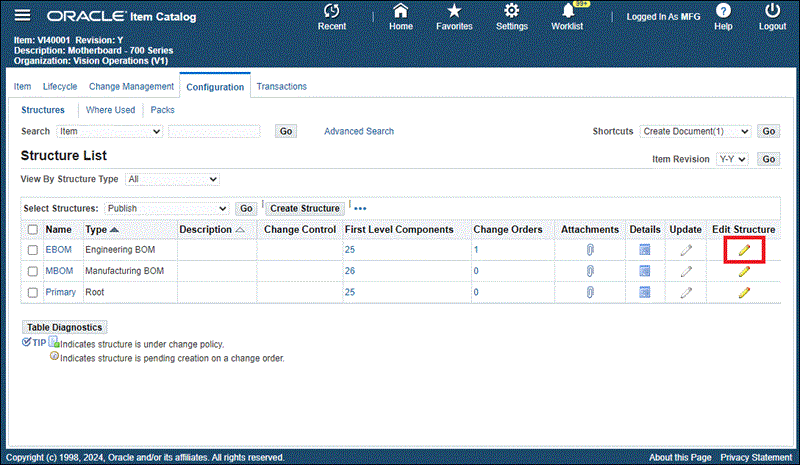800x465 pixels.
Task: Open the Advanced Search link
Action: (x=359, y=131)
